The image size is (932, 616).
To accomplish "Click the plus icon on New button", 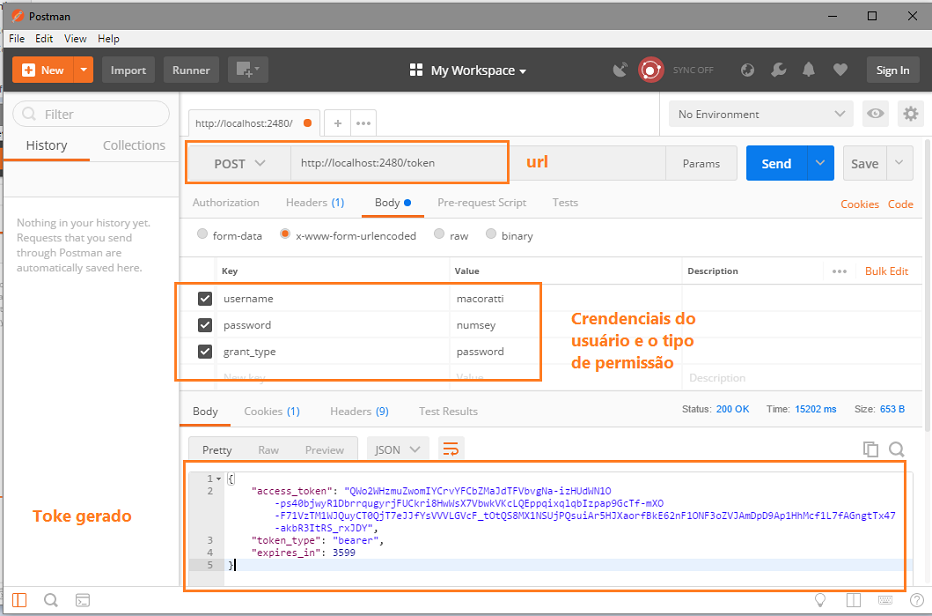I will click(x=28, y=70).
